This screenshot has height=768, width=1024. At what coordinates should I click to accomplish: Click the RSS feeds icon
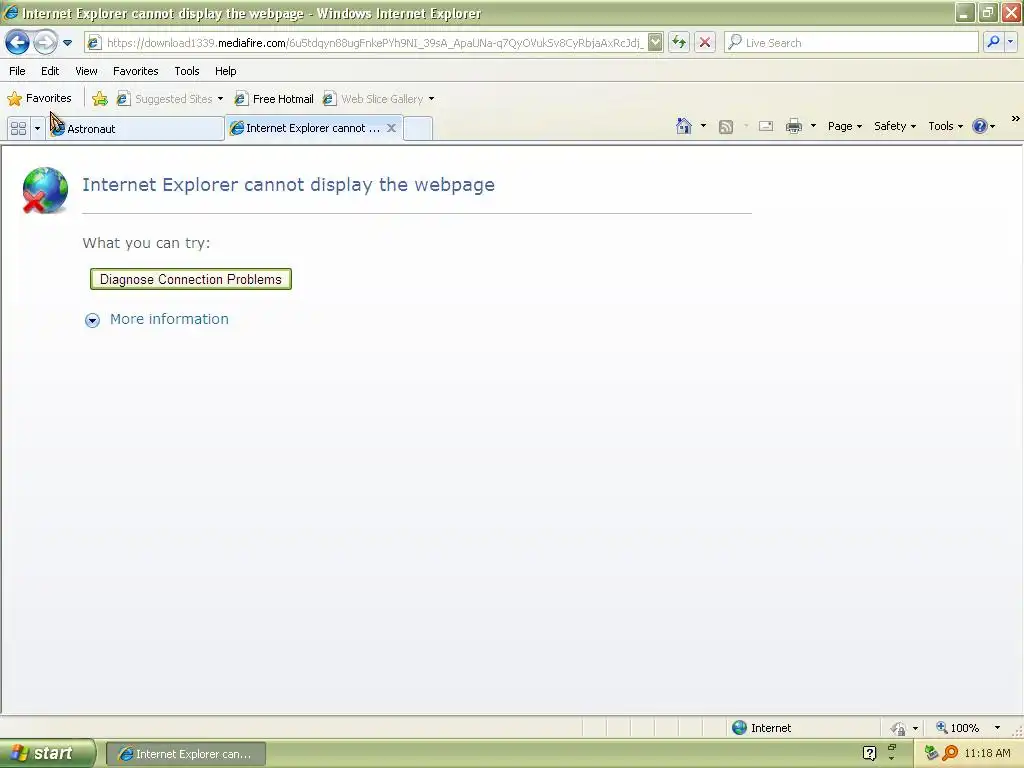(x=726, y=127)
